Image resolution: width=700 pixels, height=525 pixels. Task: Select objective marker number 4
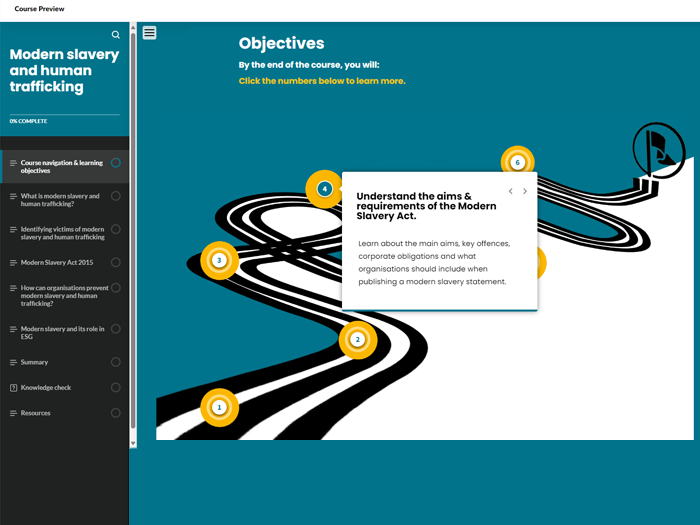pyautogui.click(x=325, y=189)
